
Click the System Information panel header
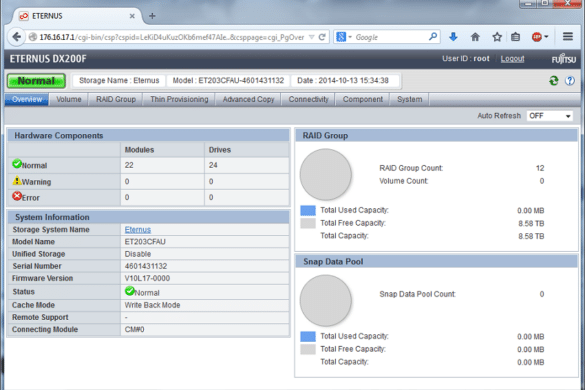click(x=148, y=217)
